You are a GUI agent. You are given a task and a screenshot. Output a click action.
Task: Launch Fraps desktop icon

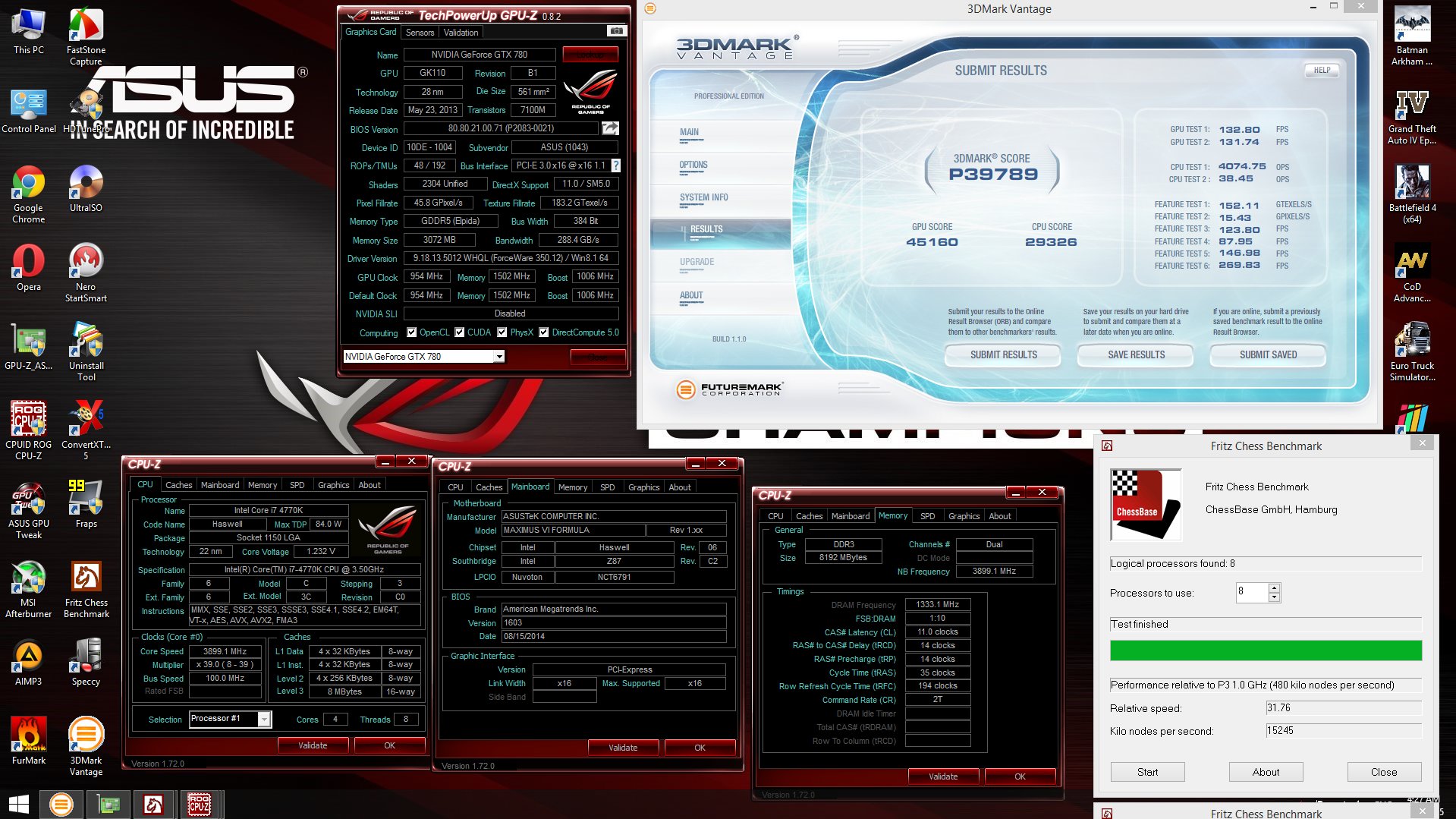tap(86, 504)
